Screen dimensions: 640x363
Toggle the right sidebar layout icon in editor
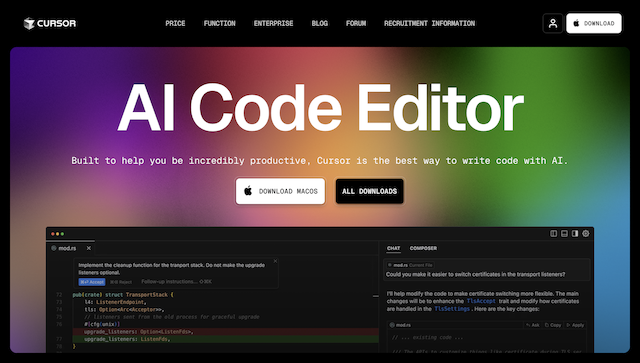[575, 234]
